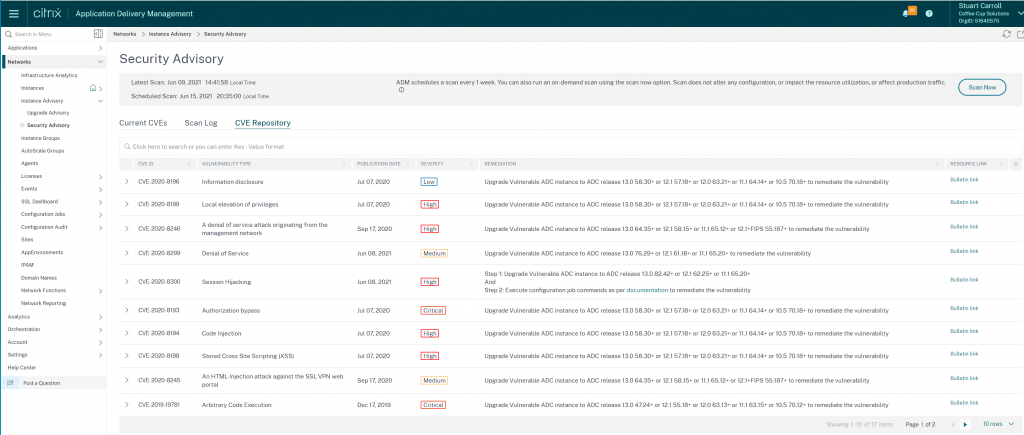Sort by Severity column
1024x435 pixels.
(x=473, y=164)
